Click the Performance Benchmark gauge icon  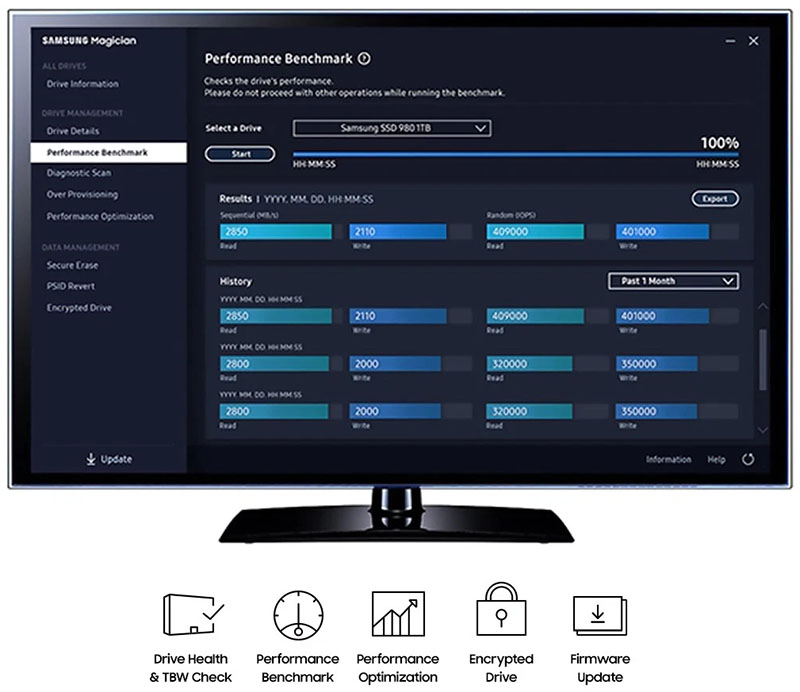point(297,615)
